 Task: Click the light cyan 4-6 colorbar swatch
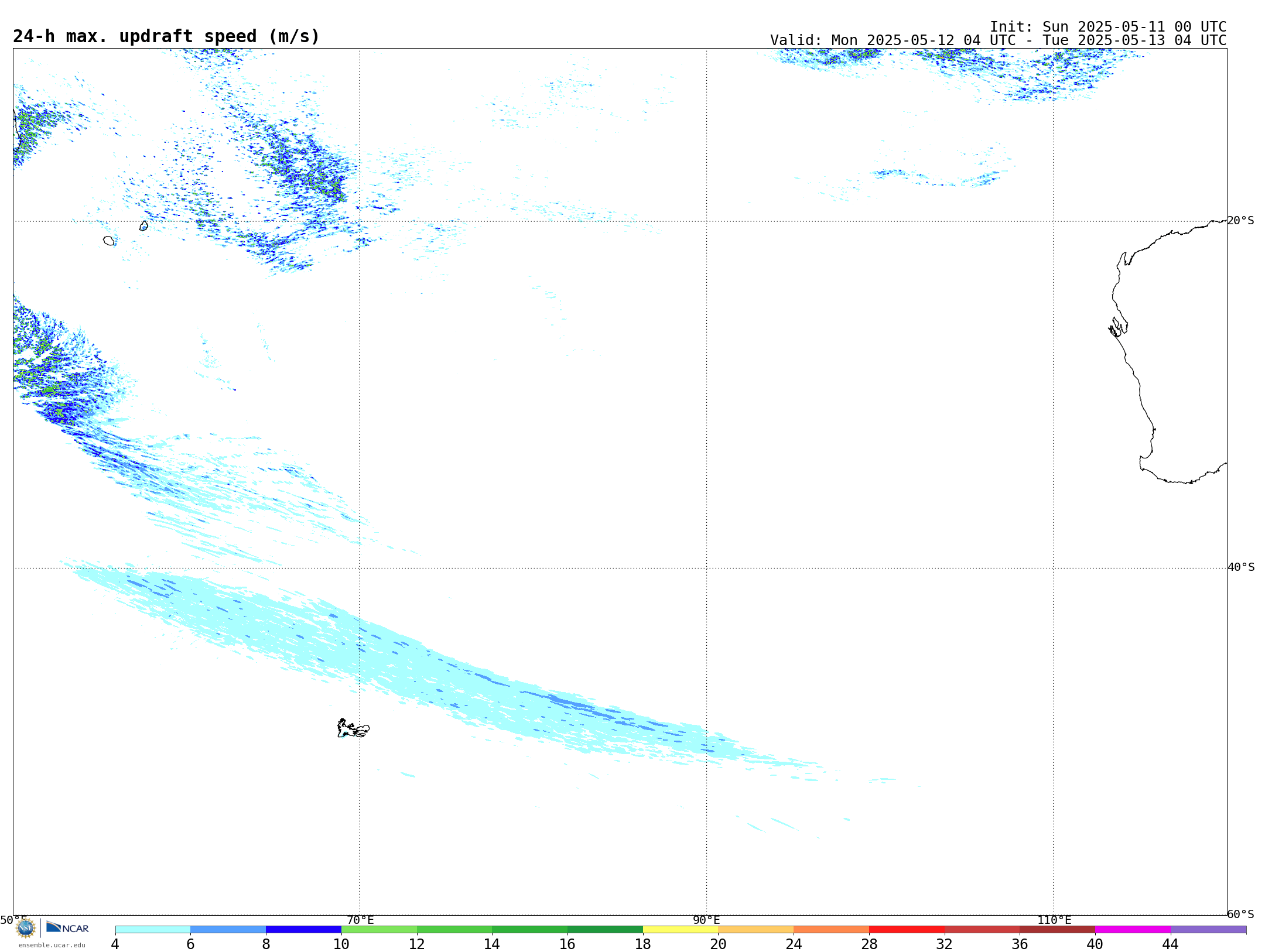coord(153,930)
